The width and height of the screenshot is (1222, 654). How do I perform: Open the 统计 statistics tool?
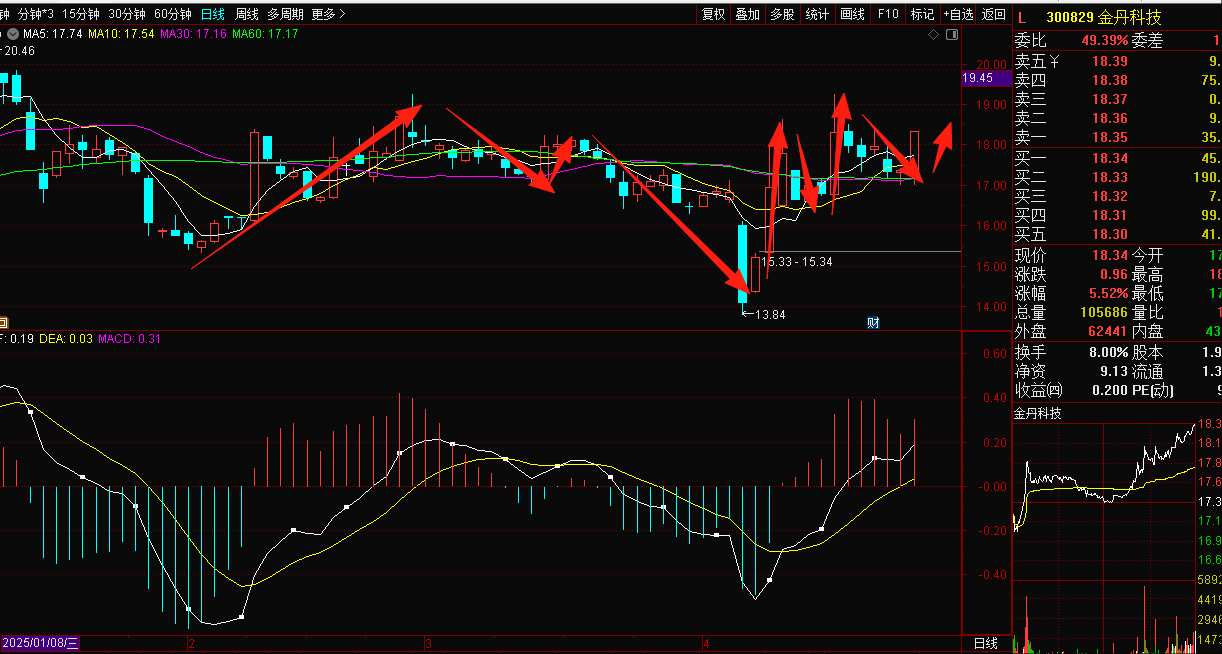click(x=817, y=14)
